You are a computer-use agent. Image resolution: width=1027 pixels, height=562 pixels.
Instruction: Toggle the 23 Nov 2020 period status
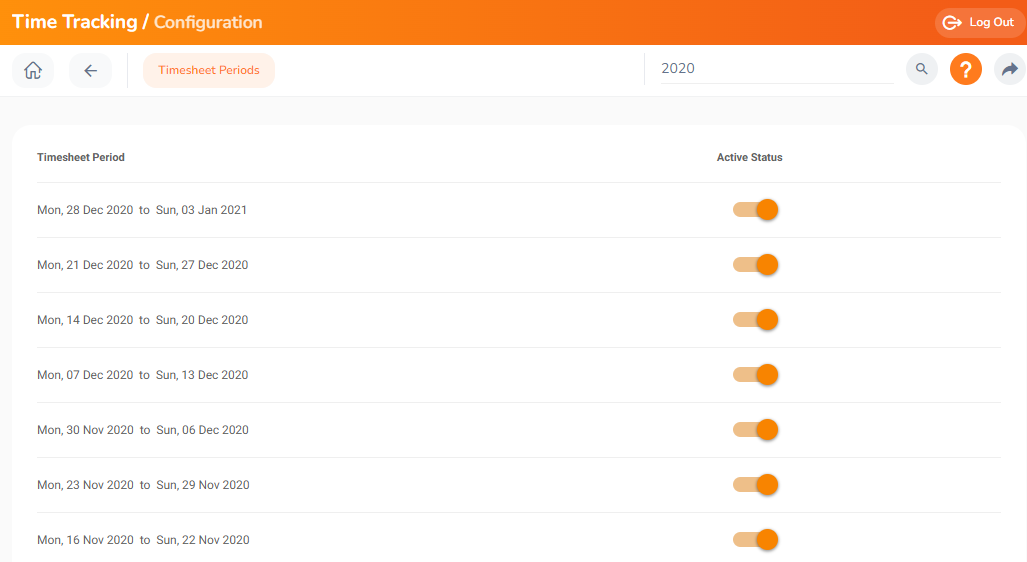(755, 485)
